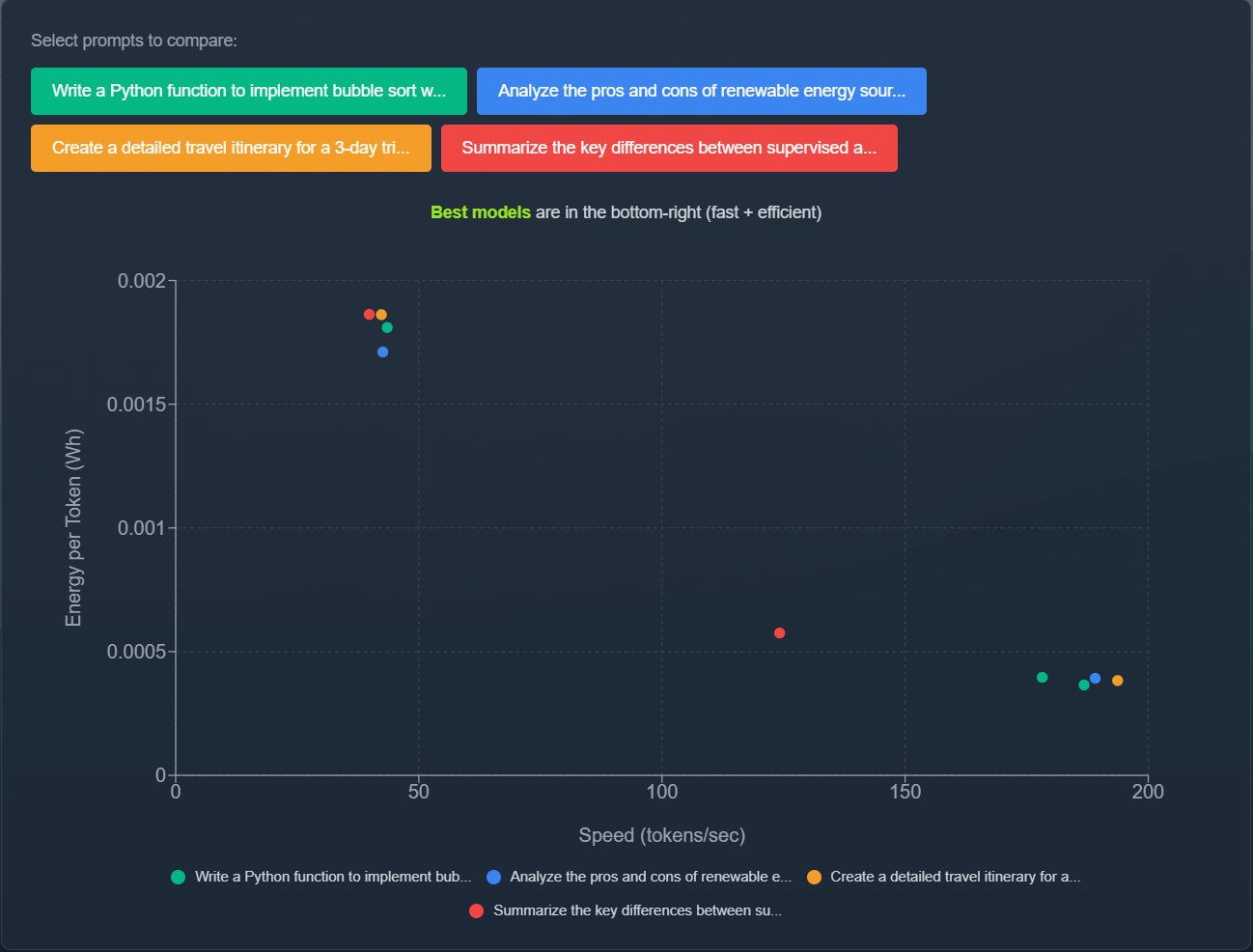The width and height of the screenshot is (1253, 952).
Task: Click the green legend marker for the Python prompt
Action: point(178,877)
